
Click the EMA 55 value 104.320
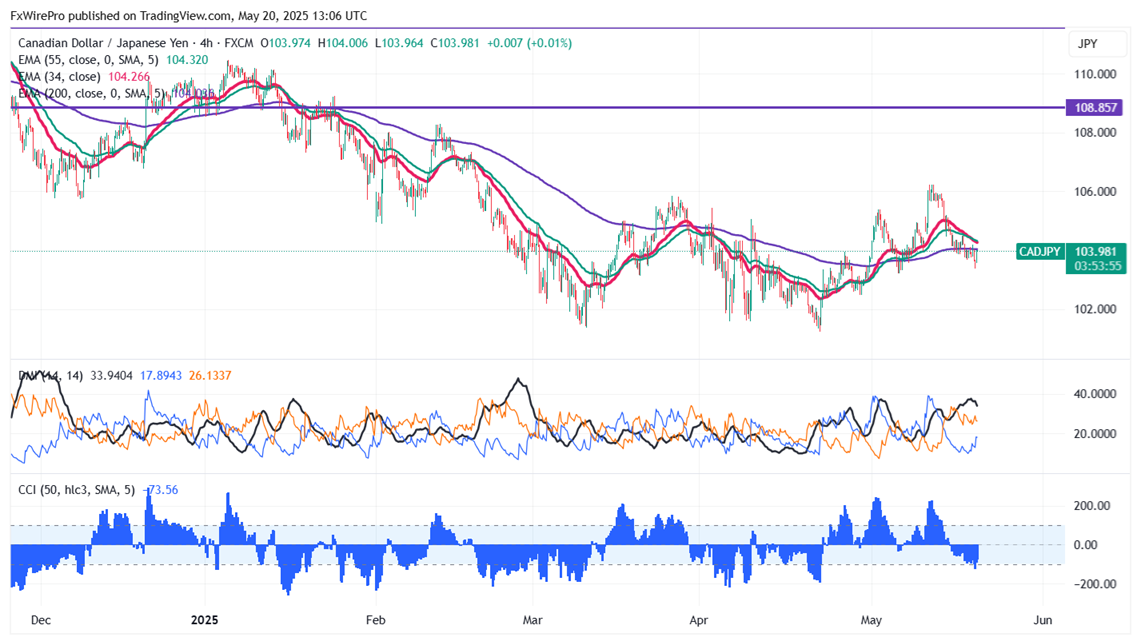(x=187, y=60)
